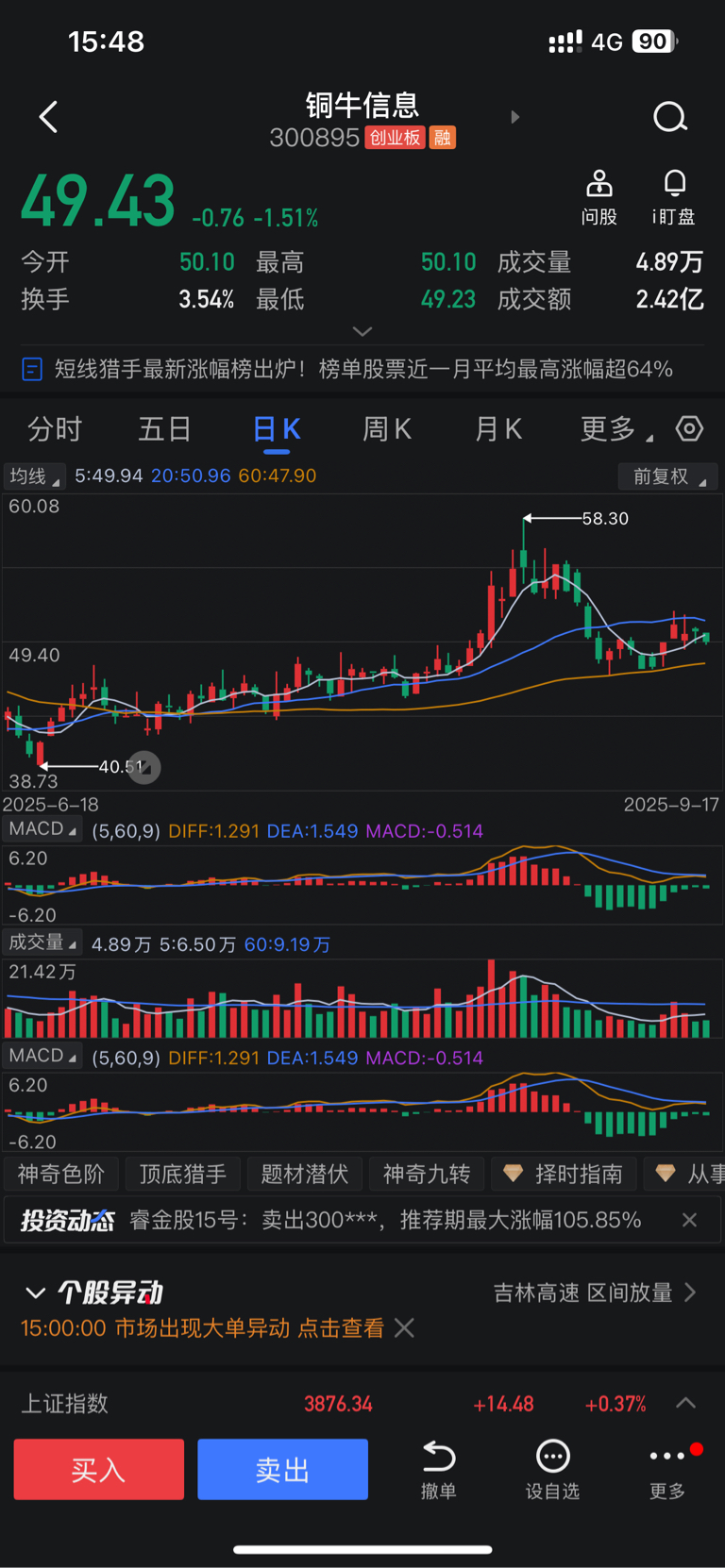Image resolution: width=725 pixels, height=1568 pixels.
Task: Tap the 58.30 high price marker
Action: point(605,518)
